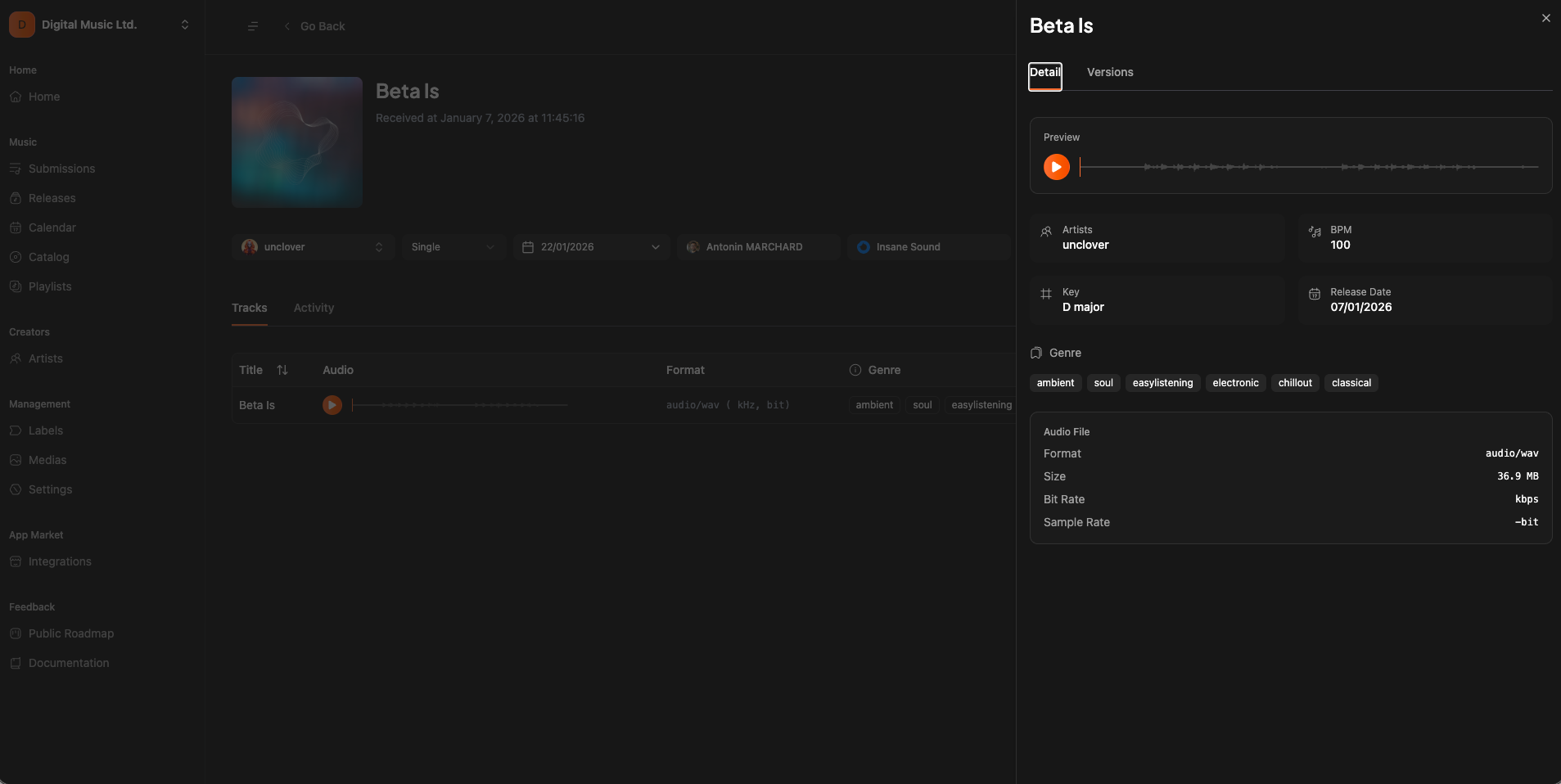Open the Digital Music Ltd. workspace switcher
This screenshot has width=1561, height=784.
click(185, 25)
